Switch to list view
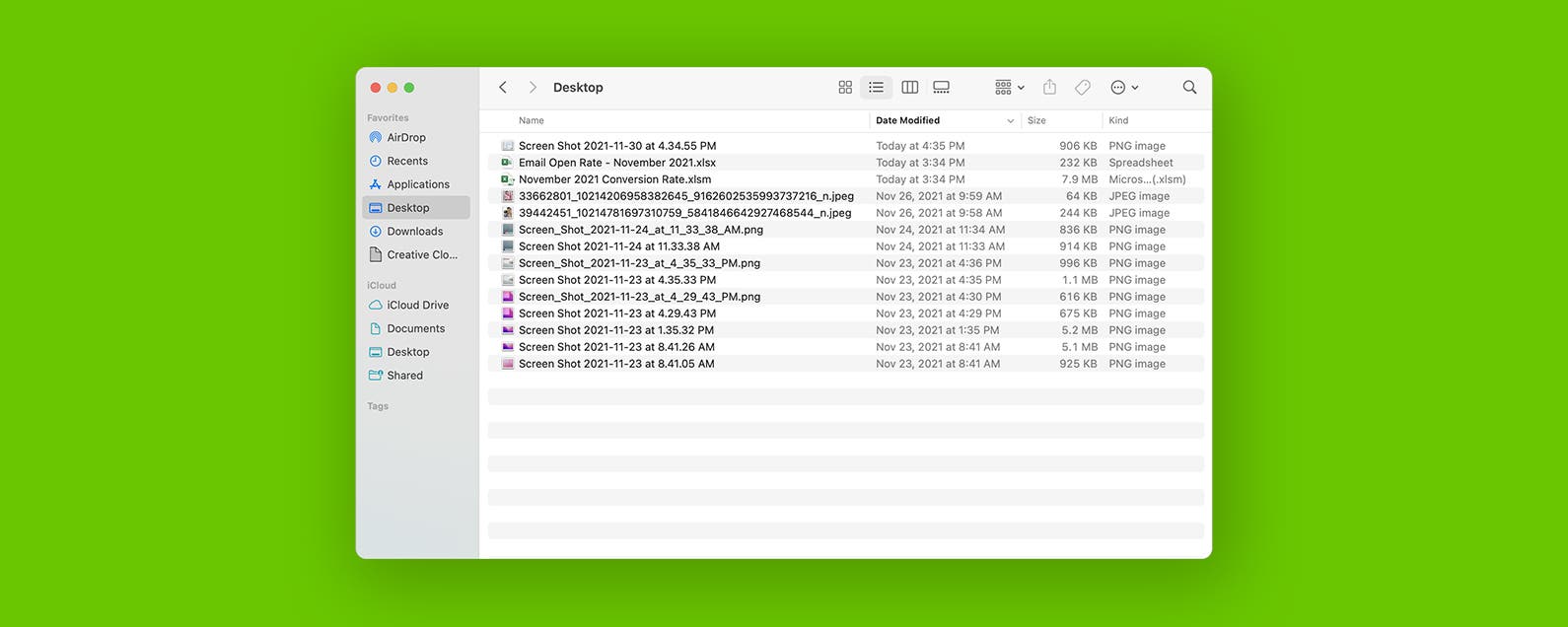The width and height of the screenshot is (1568, 627). pyautogui.click(x=876, y=88)
